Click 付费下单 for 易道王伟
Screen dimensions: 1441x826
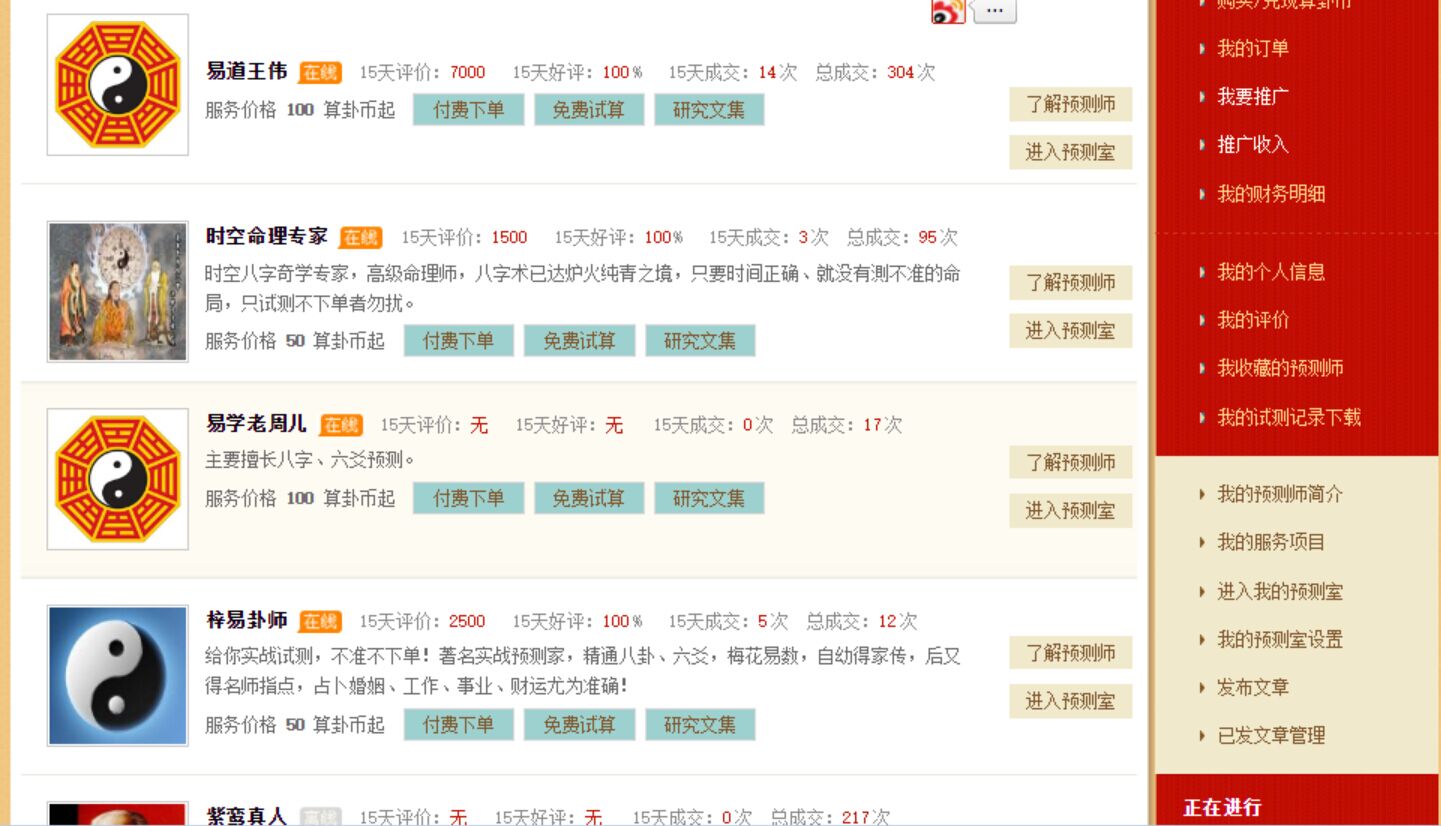(468, 110)
